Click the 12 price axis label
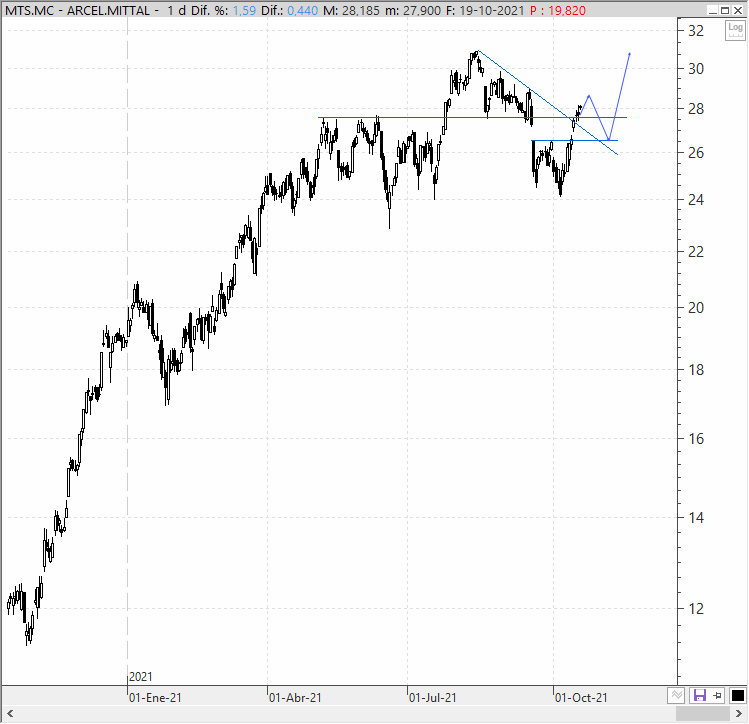 (x=696, y=609)
